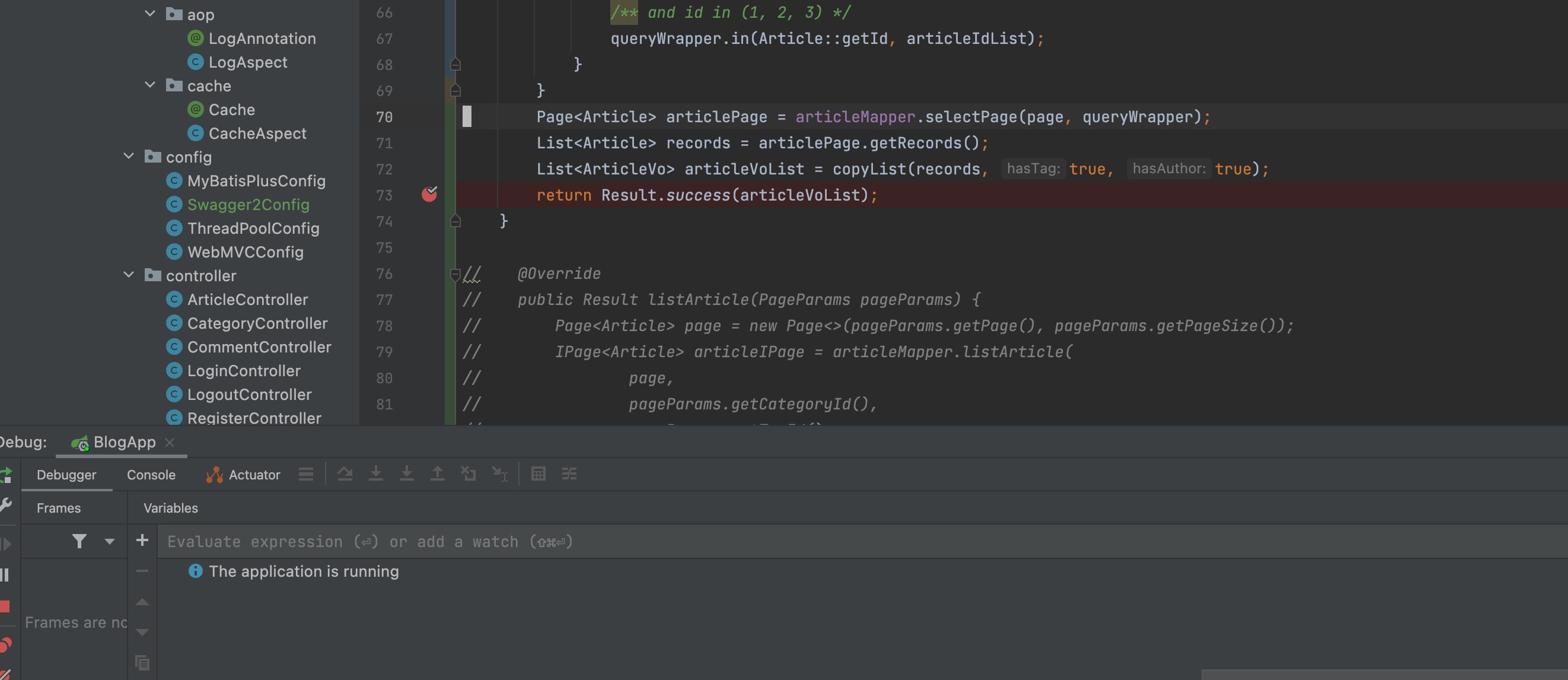Viewport: 1568px width, 680px height.
Task: Toggle code fold marker at line 76
Action: [x=455, y=274]
